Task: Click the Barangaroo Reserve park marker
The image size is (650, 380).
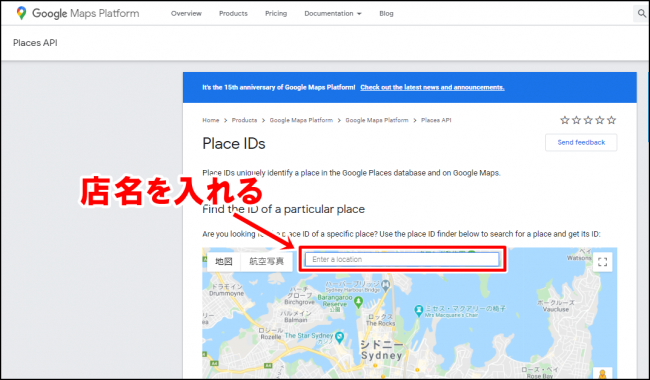Action: click(358, 302)
